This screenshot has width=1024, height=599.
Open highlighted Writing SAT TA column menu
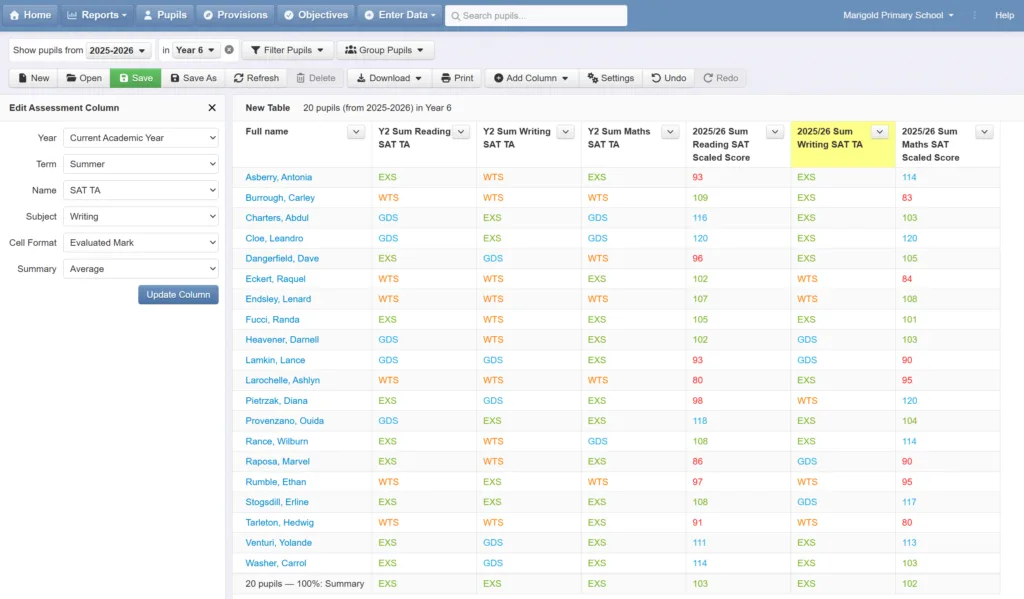[x=880, y=132]
